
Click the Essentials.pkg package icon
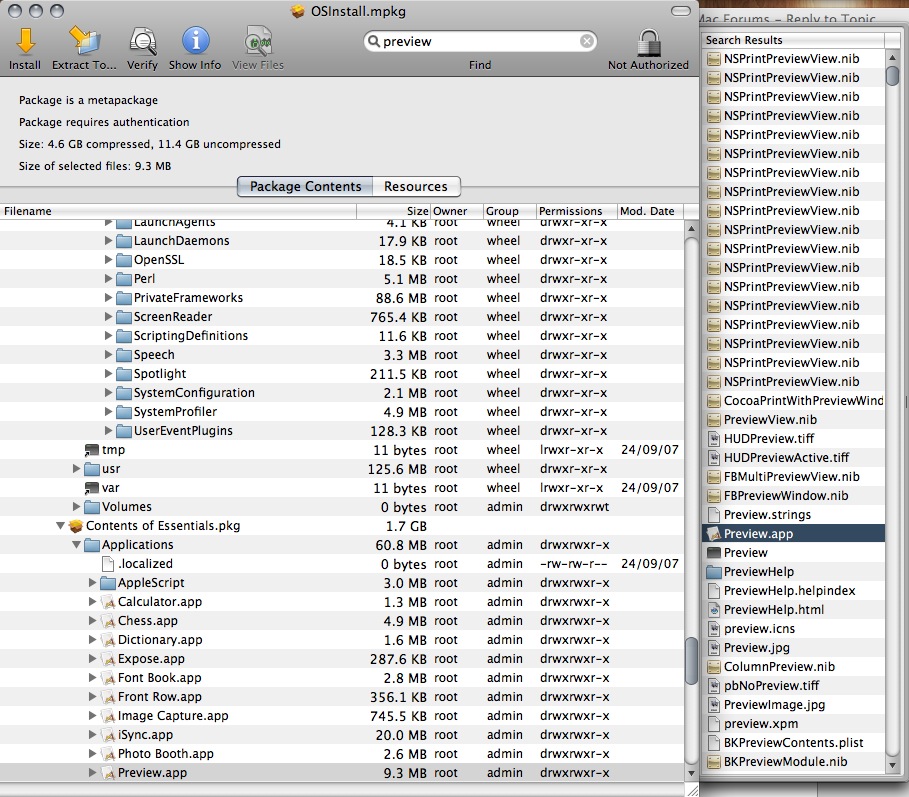(x=76, y=526)
